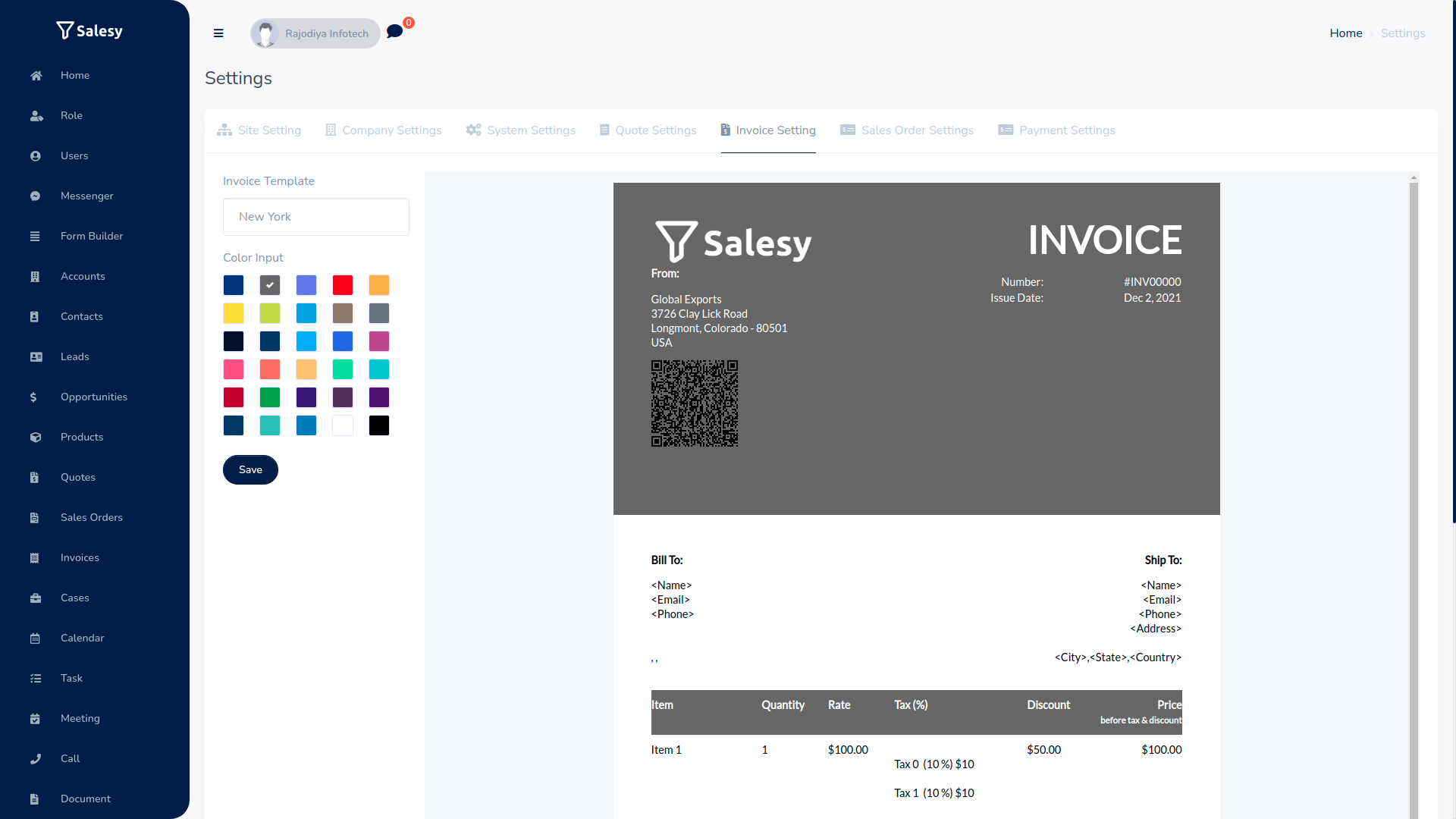Choose the orange color swatch
1456x819 pixels.
point(379,285)
